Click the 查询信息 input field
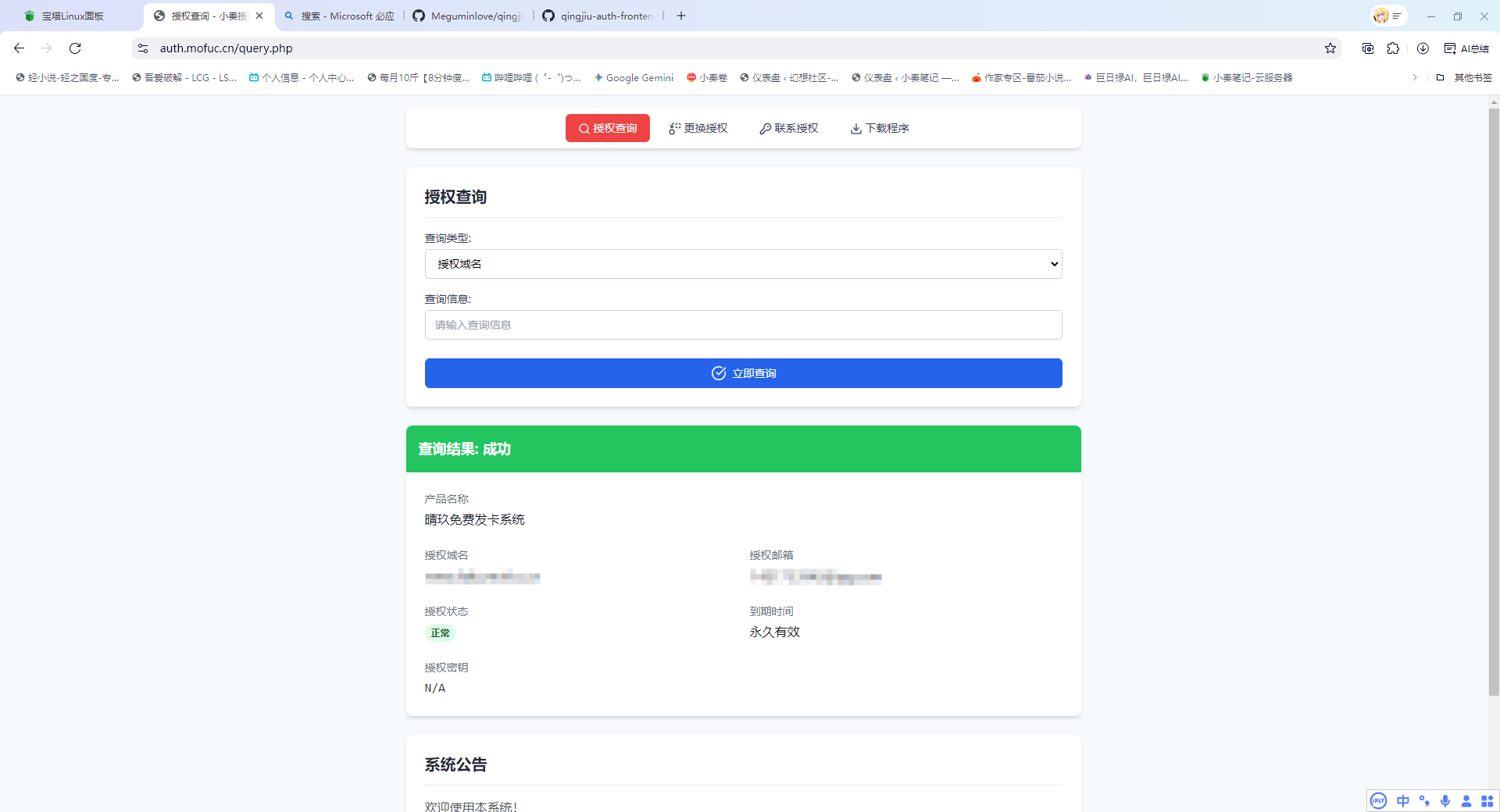This screenshot has height=812, width=1500. 743,325
